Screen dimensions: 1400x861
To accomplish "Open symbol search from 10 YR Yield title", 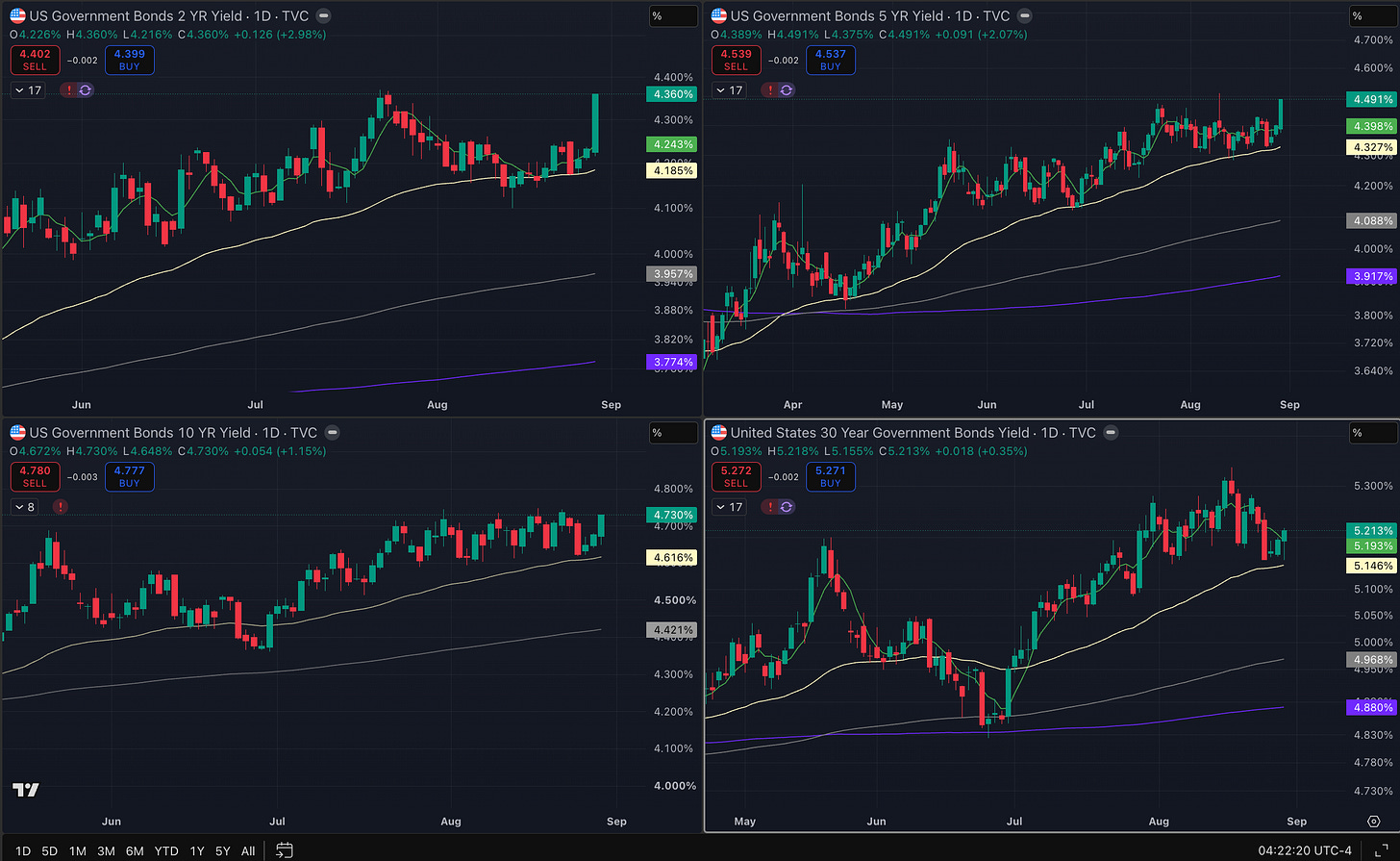I will coord(139,433).
